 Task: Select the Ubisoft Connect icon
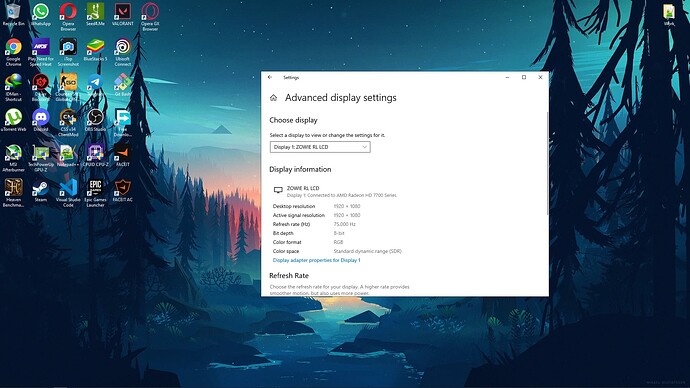[123, 52]
